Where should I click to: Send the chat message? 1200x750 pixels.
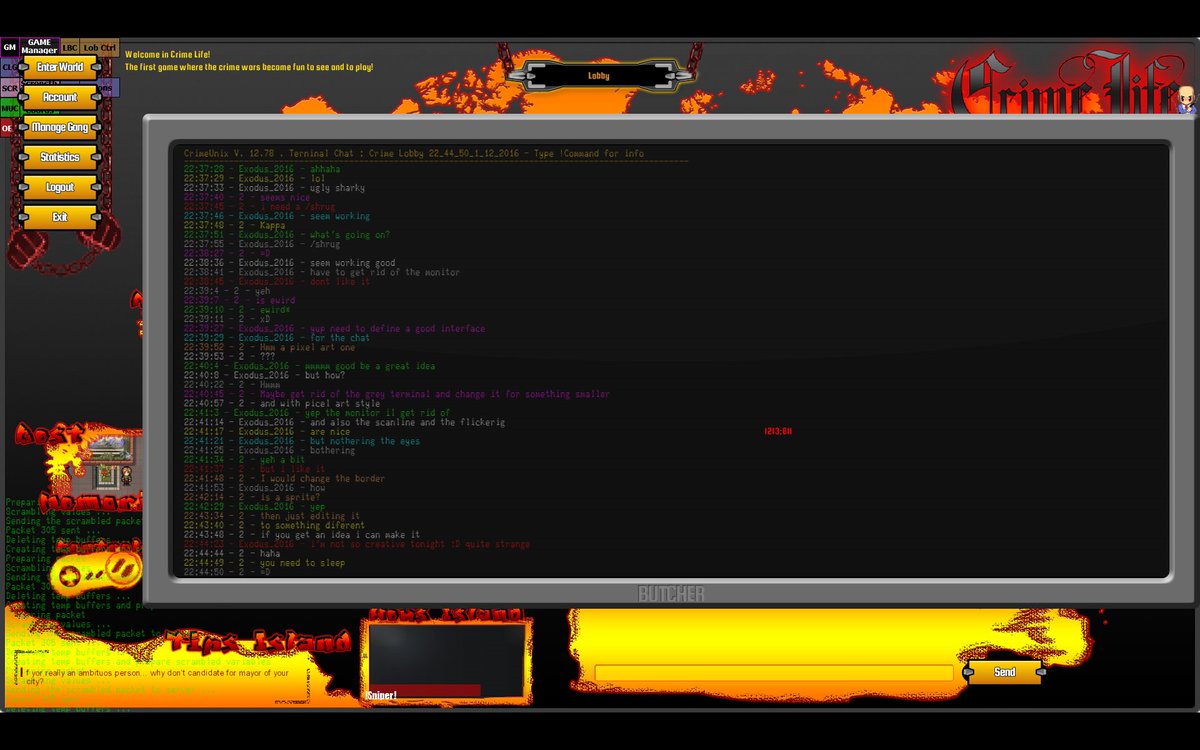tap(1004, 672)
